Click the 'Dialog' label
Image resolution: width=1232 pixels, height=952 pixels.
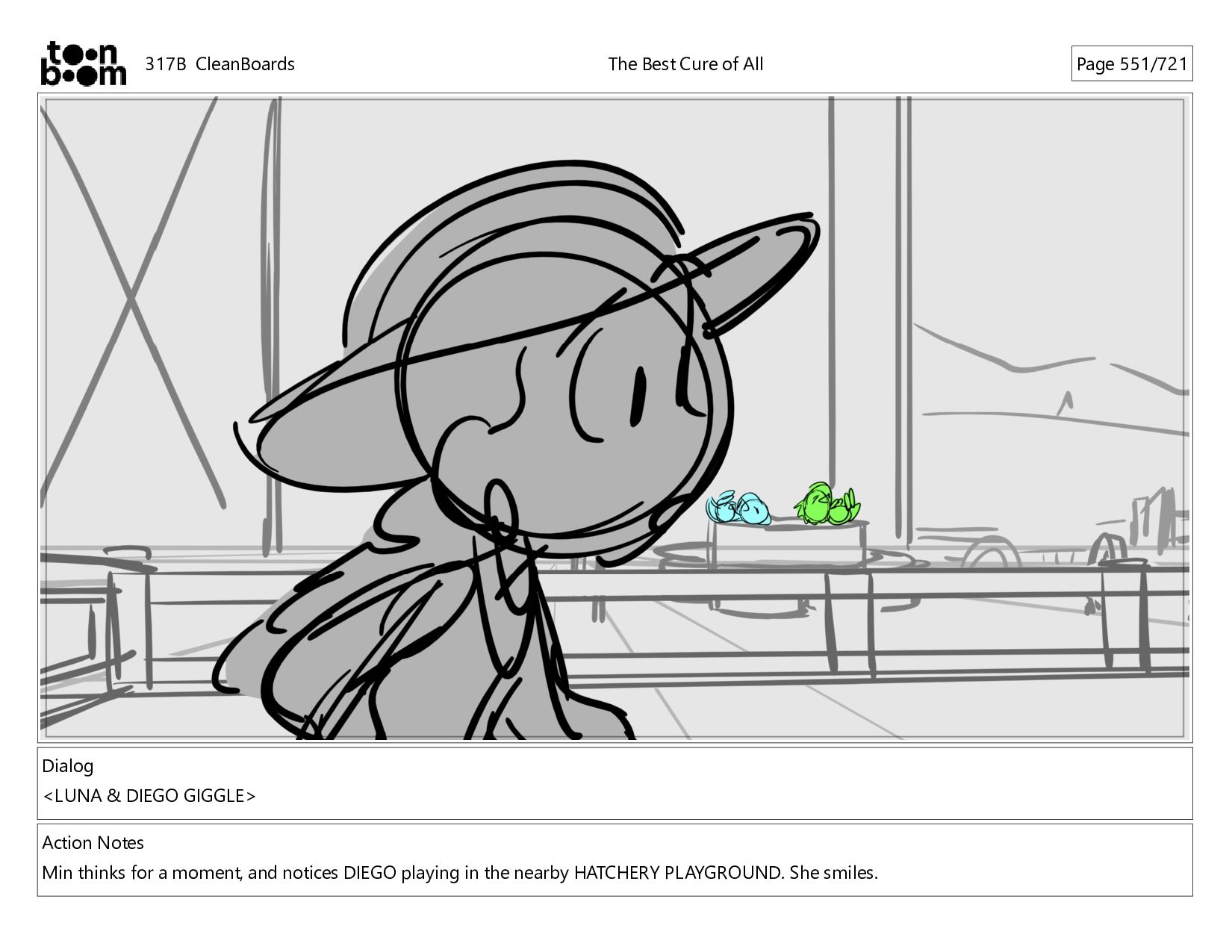coord(68,766)
